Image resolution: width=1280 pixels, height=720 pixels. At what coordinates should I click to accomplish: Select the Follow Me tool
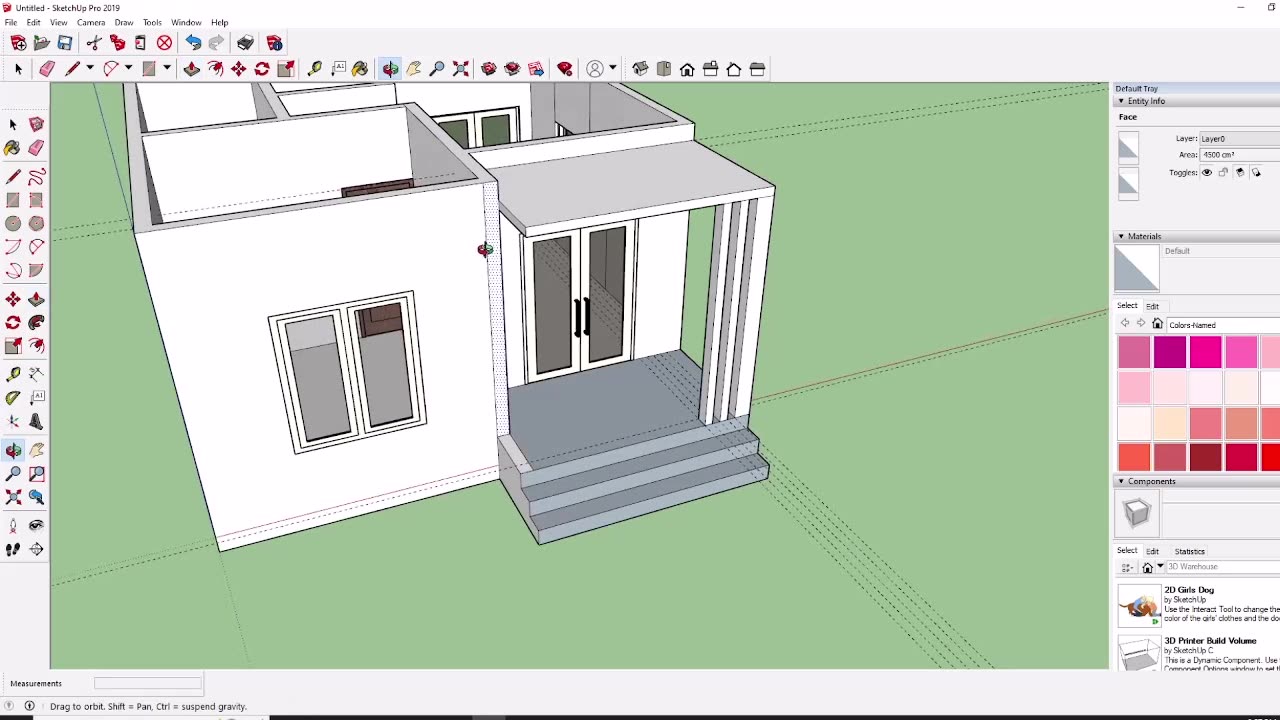point(36,322)
